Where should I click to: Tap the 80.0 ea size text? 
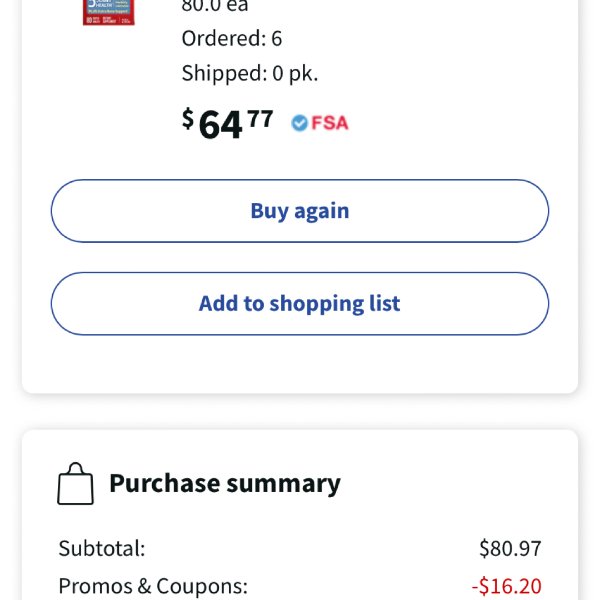pos(215,6)
